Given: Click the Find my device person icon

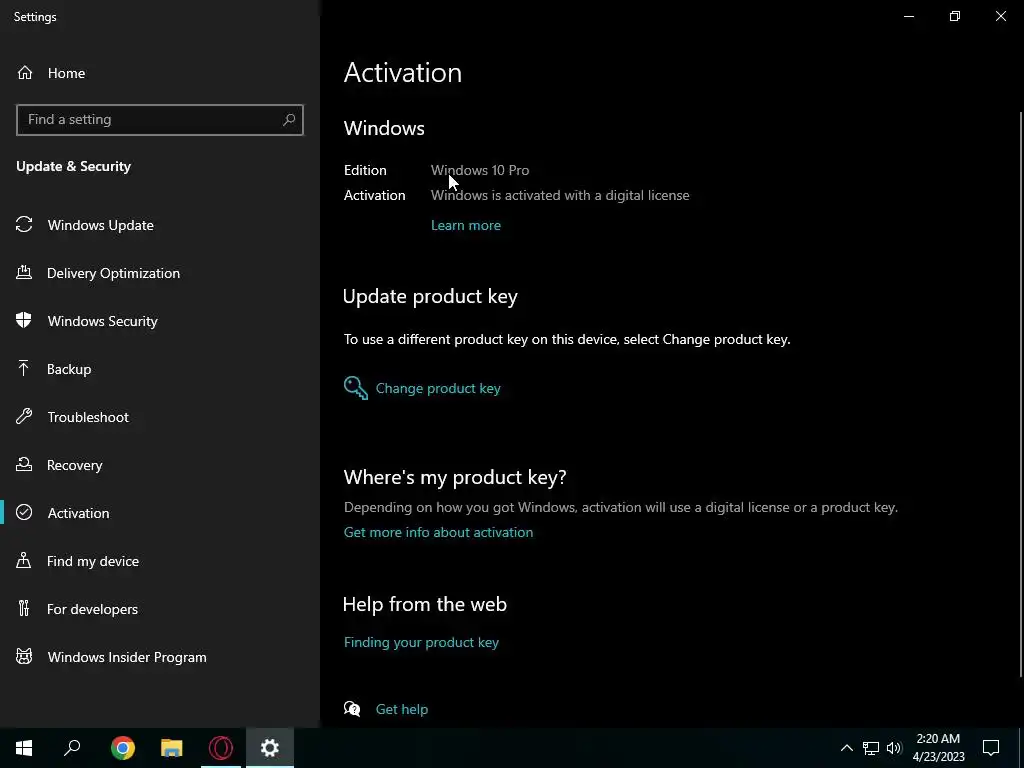Looking at the screenshot, I should point(24,560).
